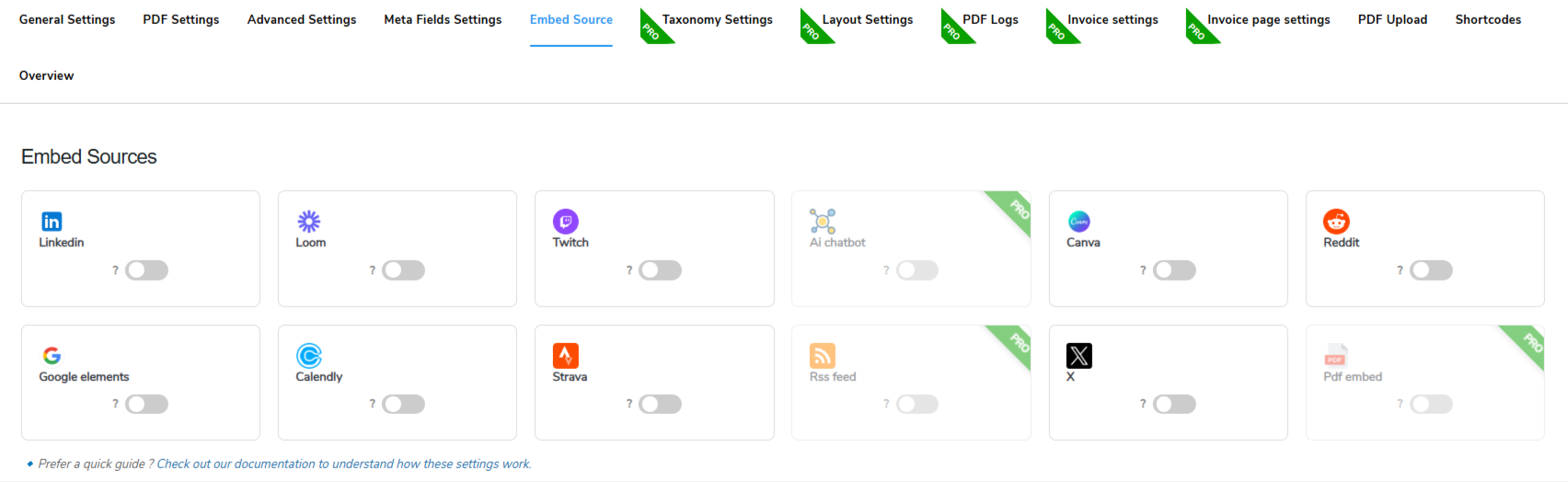Turn on the Twitch embed switch

pyautogui.click(x=660, y=270)
